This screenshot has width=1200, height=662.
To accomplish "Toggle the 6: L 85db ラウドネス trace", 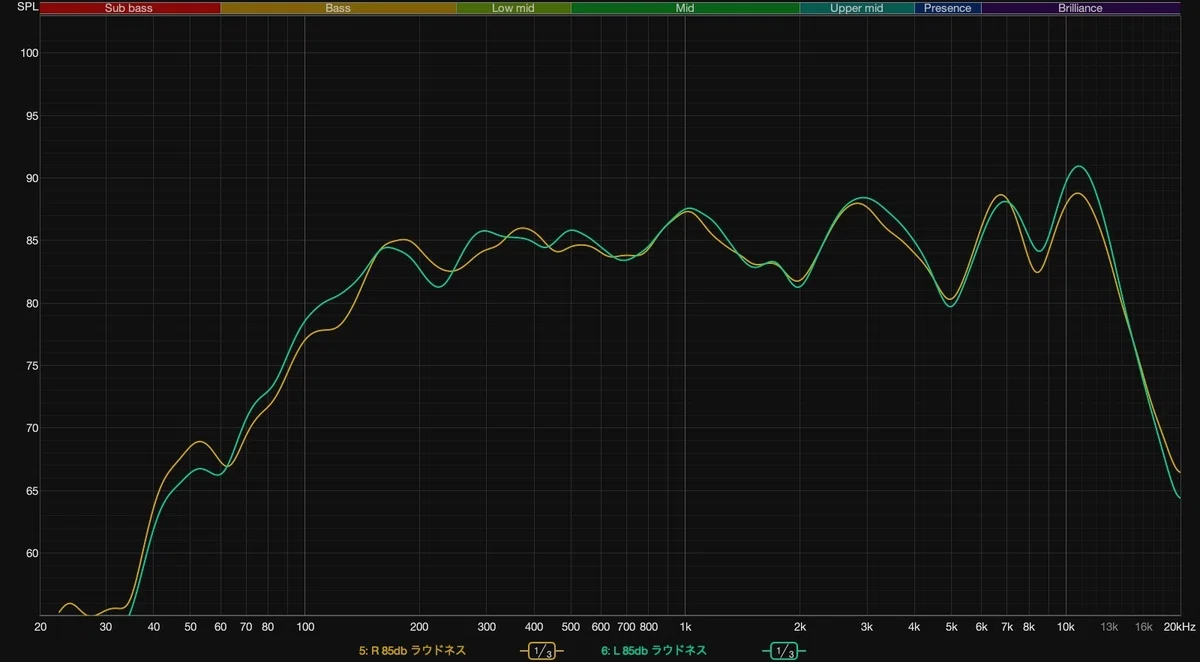I will point(654,651).
